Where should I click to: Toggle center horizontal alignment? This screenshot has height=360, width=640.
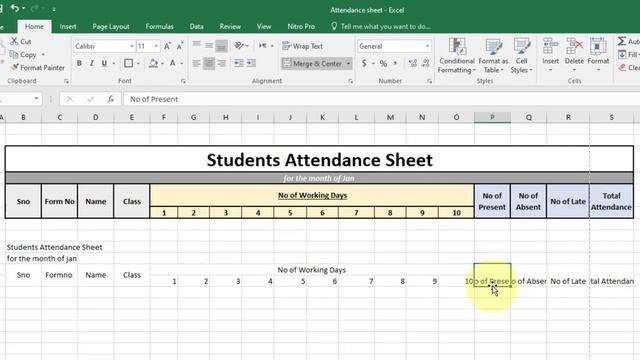[209, 63]
